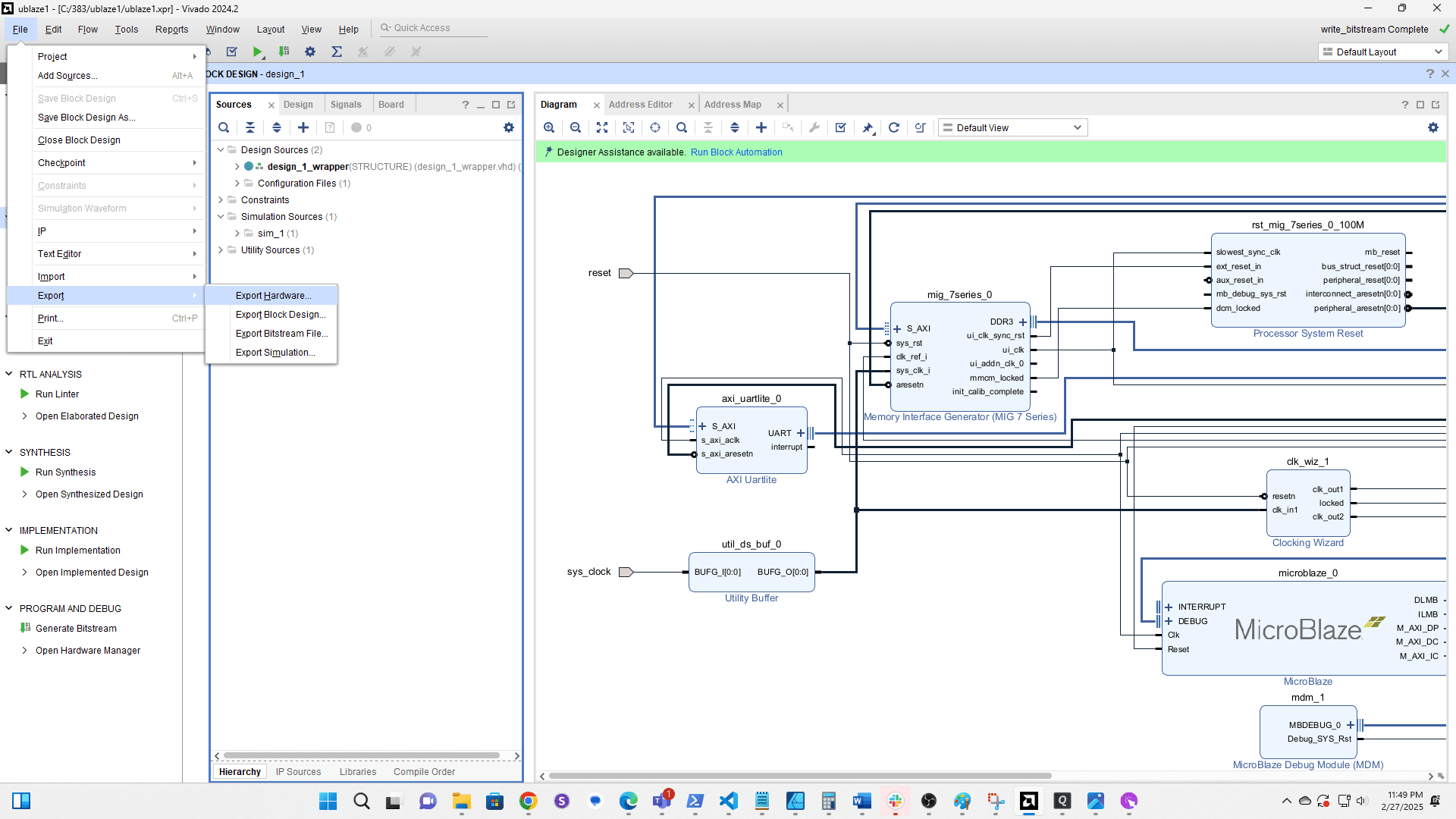Click the Add IP plus icon in the diagram

coord(761,127)
